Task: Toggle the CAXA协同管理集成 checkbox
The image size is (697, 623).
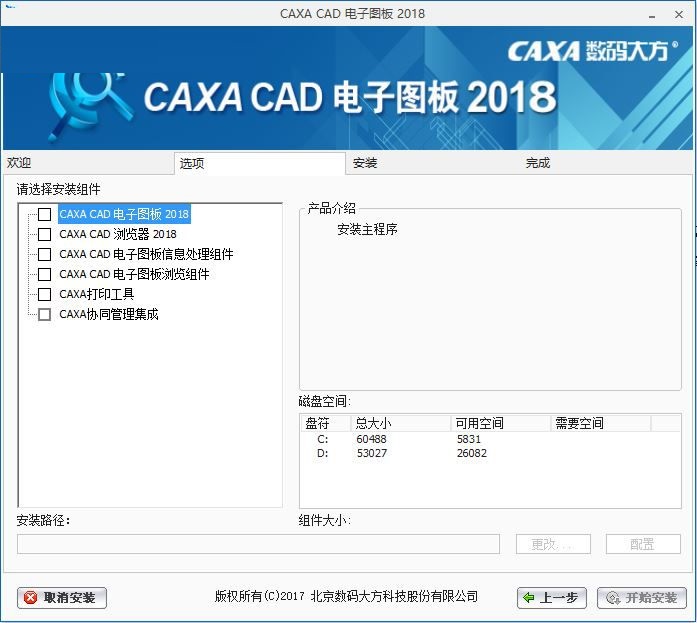Action: click(x=44, y=314)
